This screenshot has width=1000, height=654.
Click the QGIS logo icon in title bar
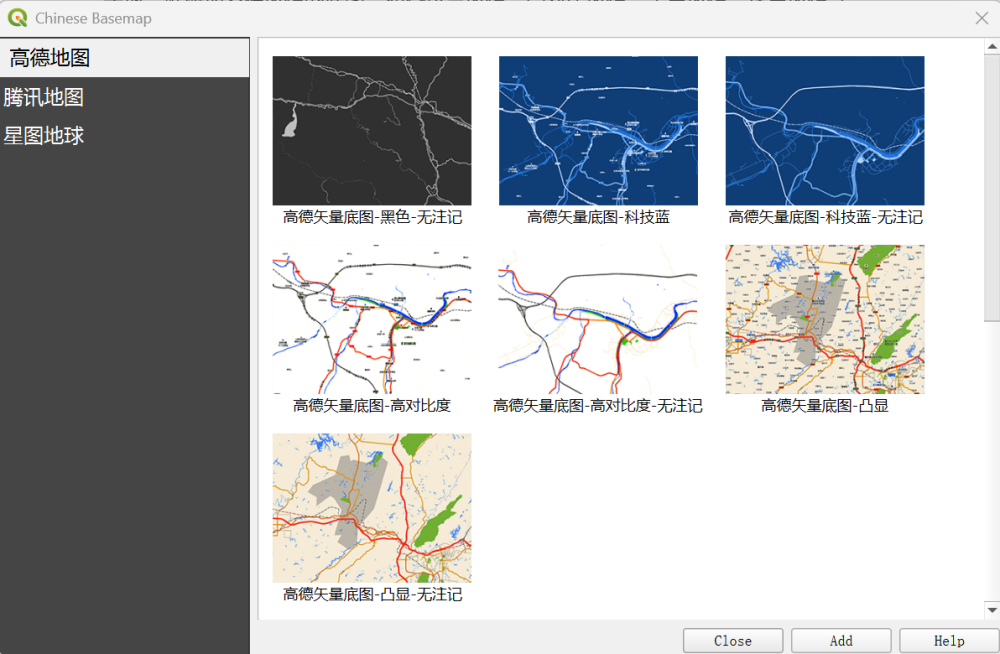pos(17,18)
